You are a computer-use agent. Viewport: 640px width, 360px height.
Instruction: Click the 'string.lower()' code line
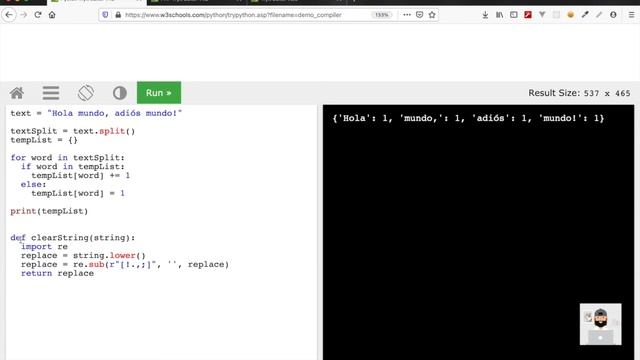coord(83,256)
